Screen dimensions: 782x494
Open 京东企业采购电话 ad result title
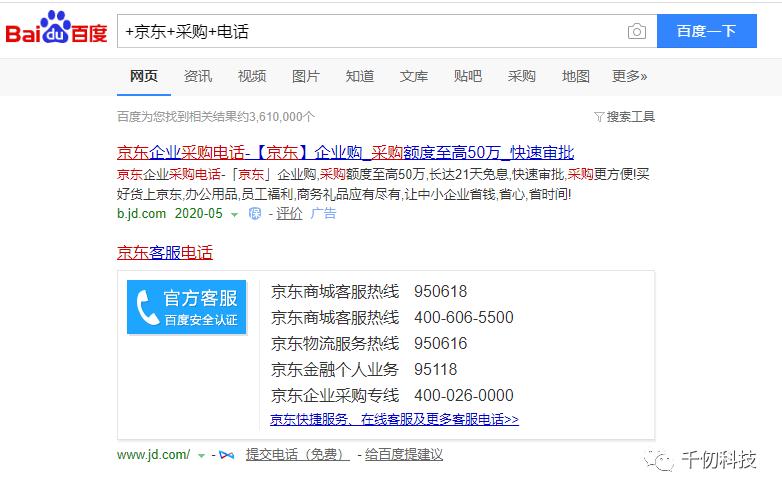tap(345, 152)
